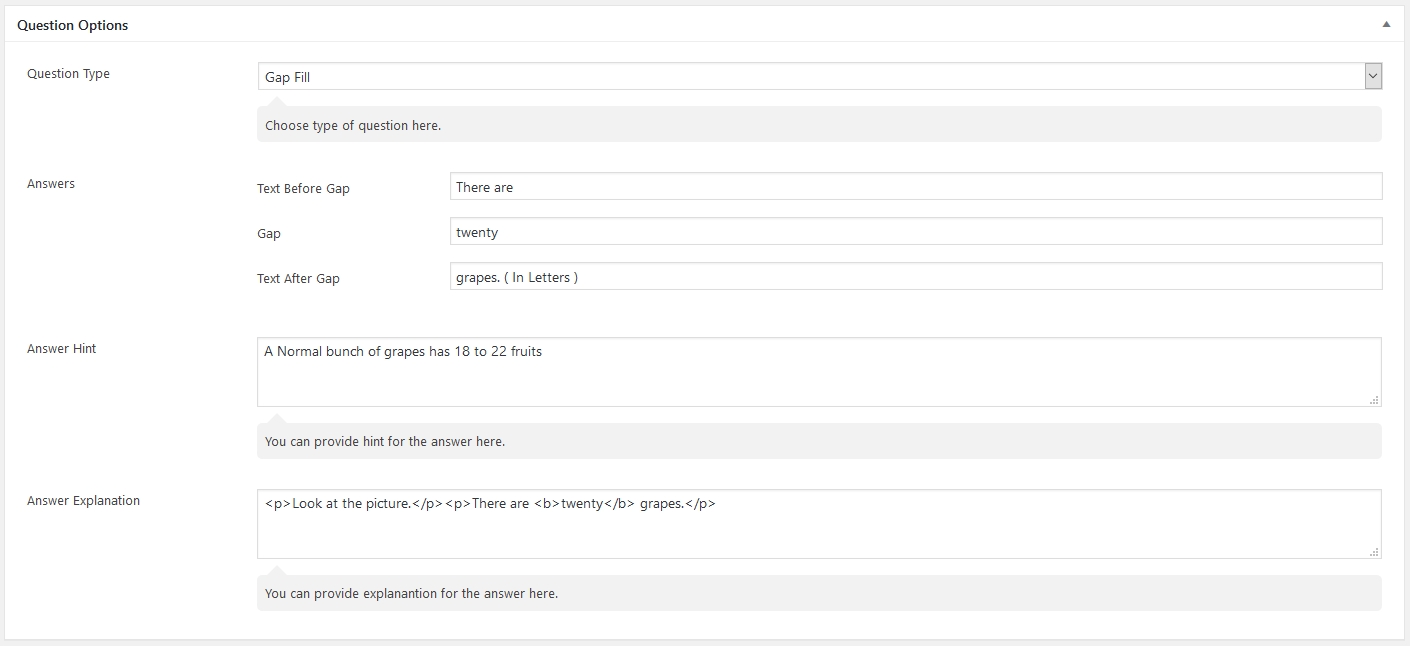The height and width of the screenshot is (646, 1410).
Task: Click the Answer Hint label
Action: 62,348
